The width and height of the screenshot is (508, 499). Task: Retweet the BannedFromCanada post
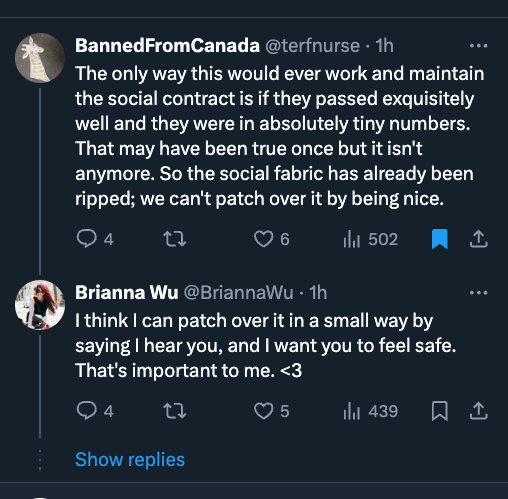(174, 239)
